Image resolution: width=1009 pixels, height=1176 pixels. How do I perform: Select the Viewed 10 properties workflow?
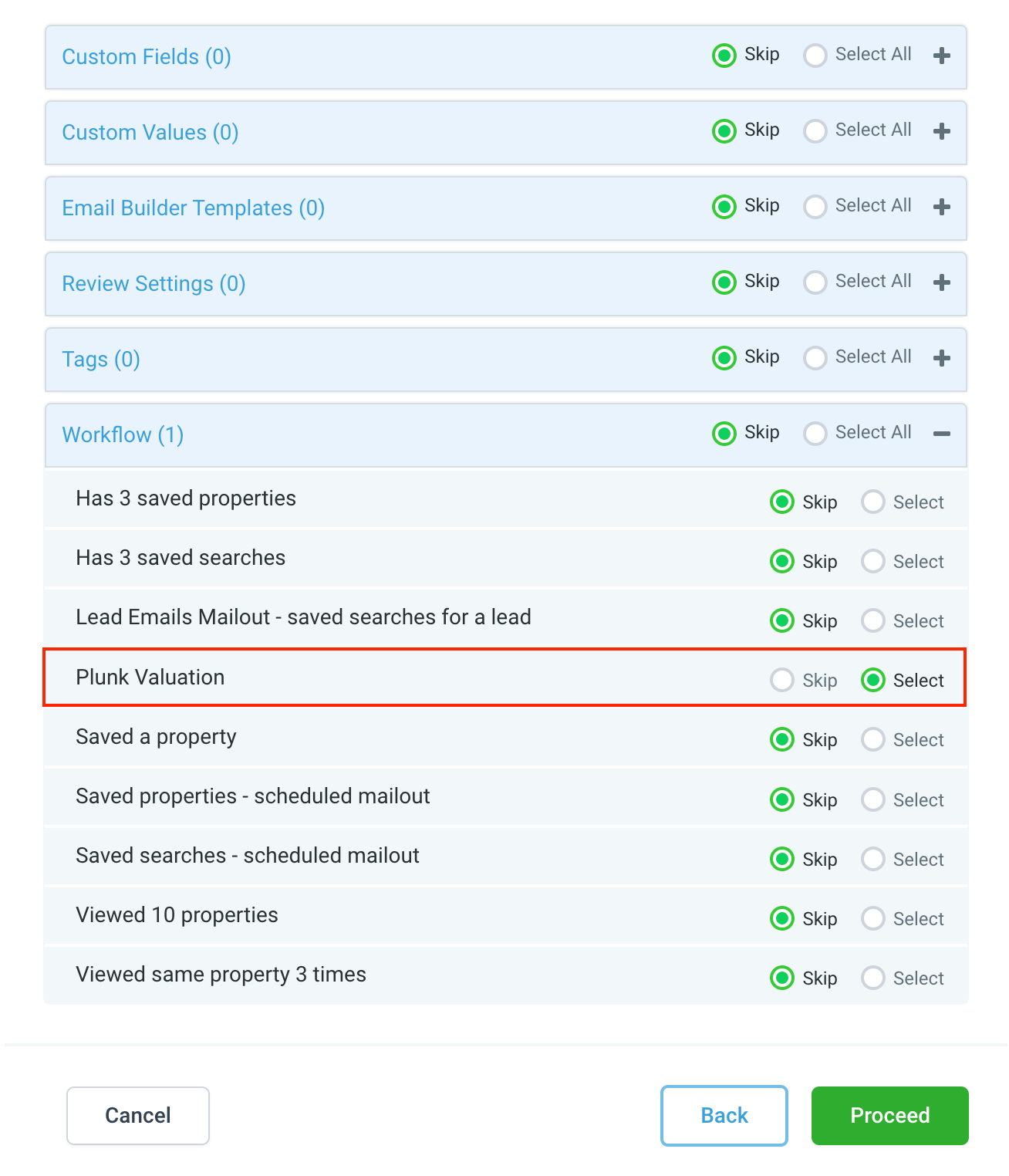pyautogui.click(x=873, y=918)
